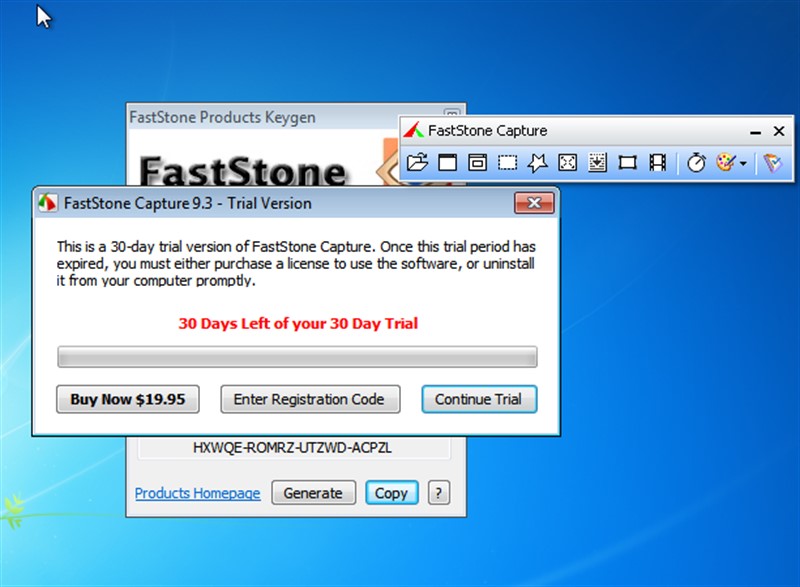Viewport: 800px width, 587px height.
Task: Open Settings icon at toolbar's right end
Action: click(x=772, y=163)
